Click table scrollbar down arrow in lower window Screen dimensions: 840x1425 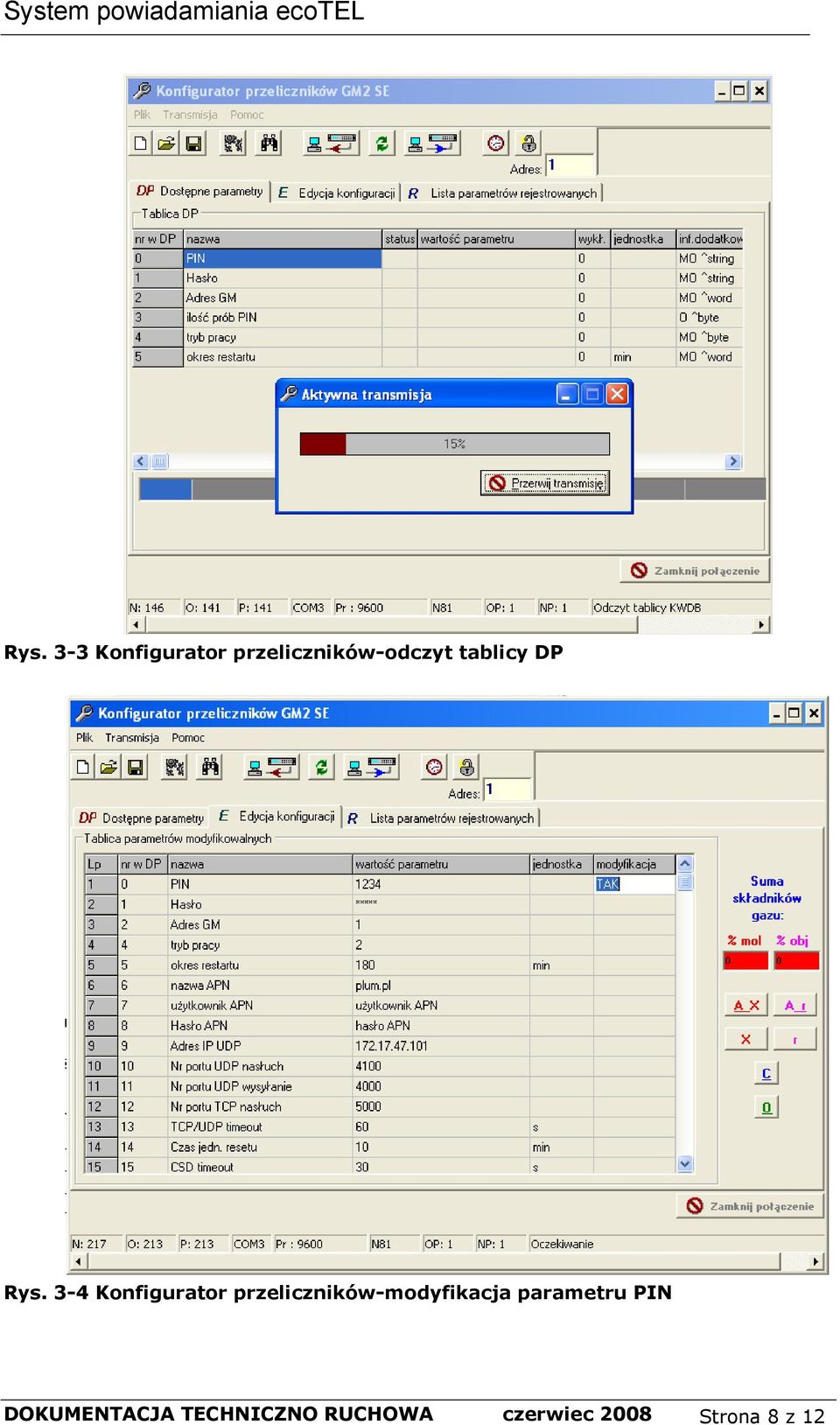click(685, 1164)
